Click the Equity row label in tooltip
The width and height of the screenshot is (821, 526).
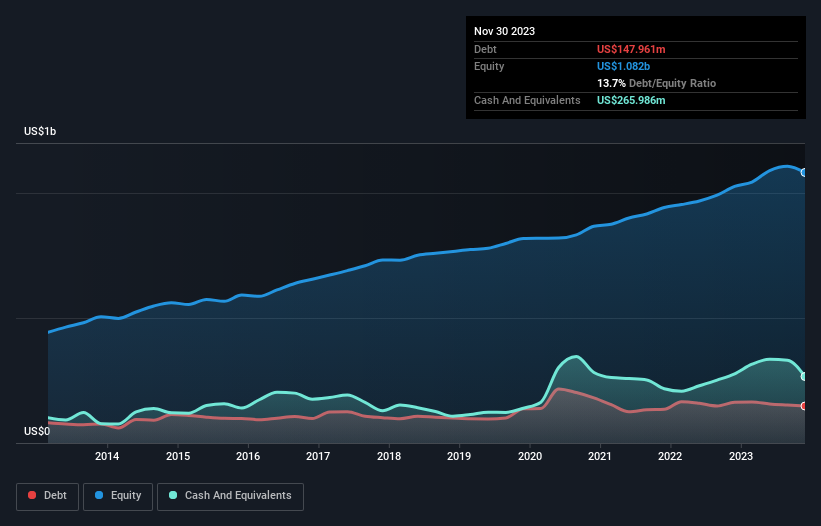[x=489, y=66]
